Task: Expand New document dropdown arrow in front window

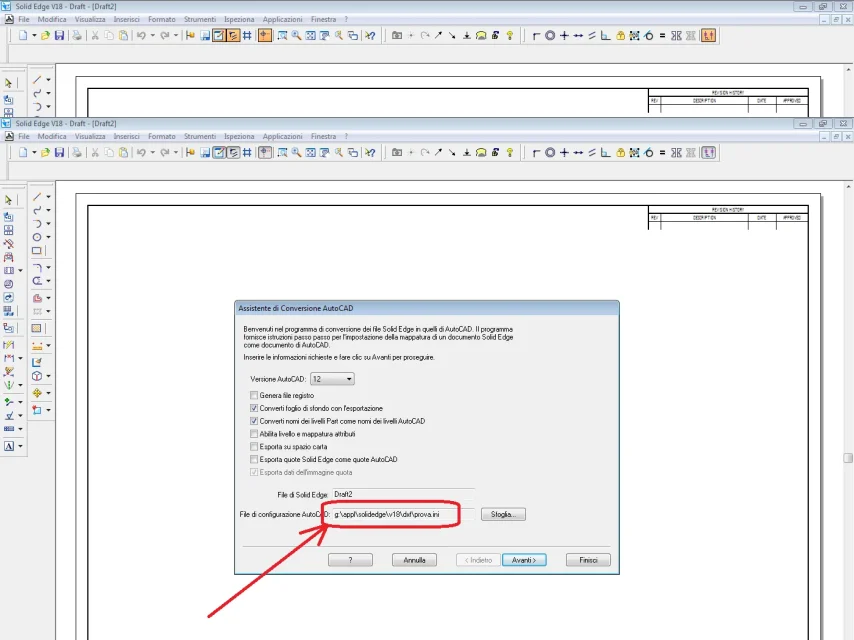Action: (x=34, y=153)
